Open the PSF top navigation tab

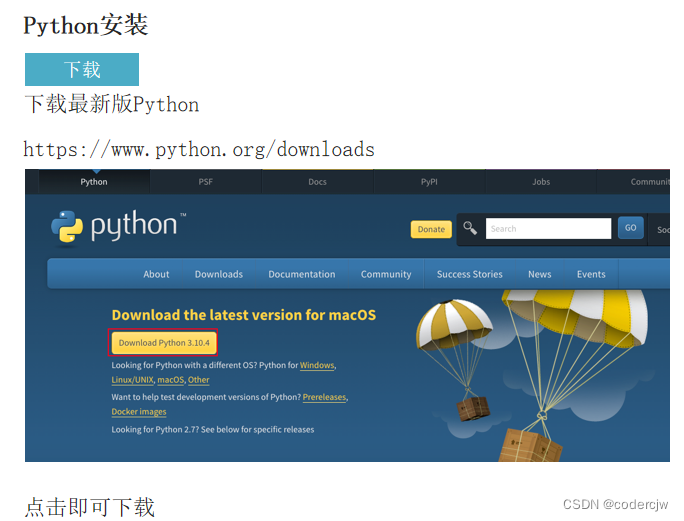click(x=205, y=182)
